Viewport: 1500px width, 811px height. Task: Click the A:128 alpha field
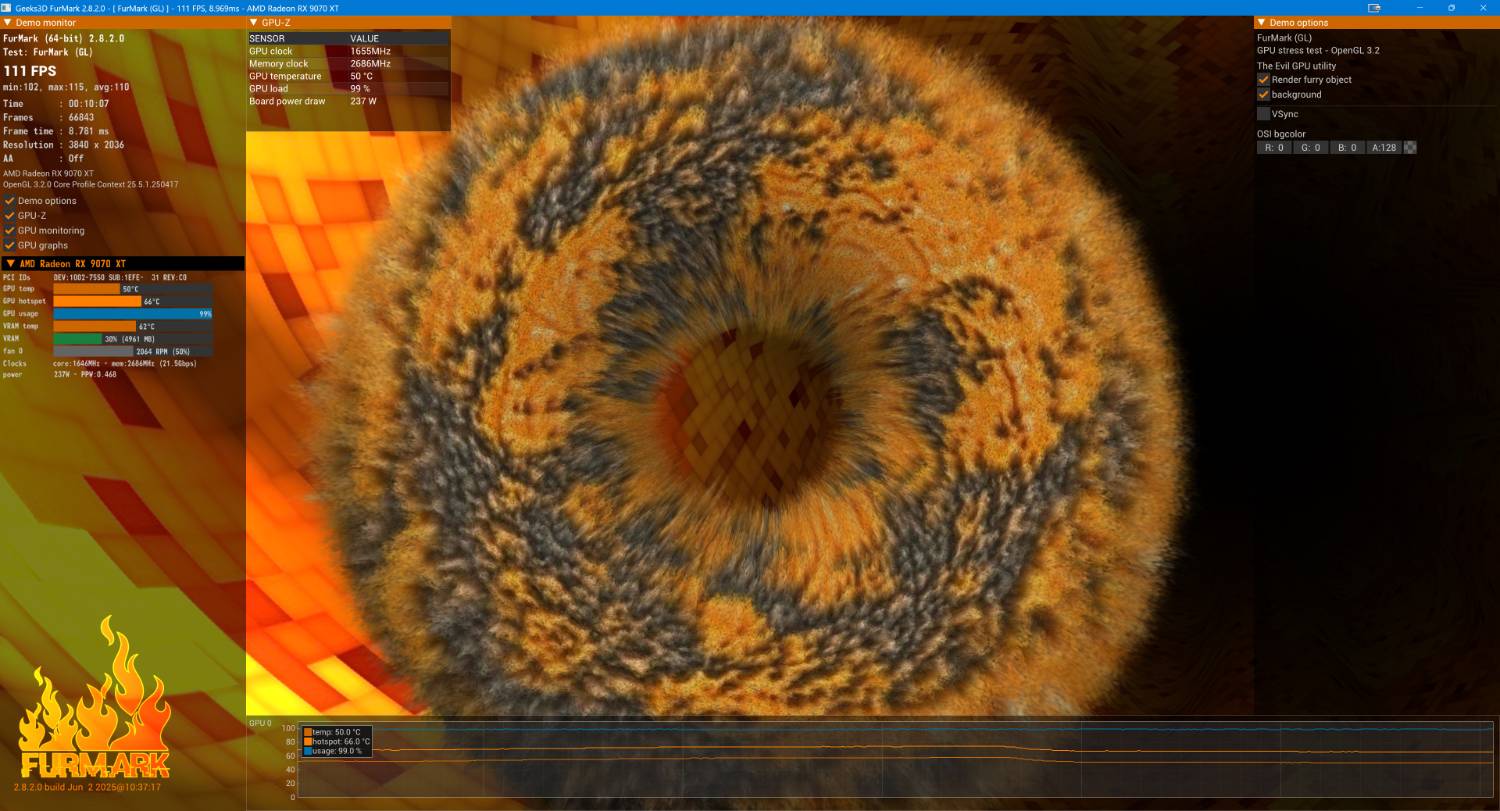coord(1385,148)
